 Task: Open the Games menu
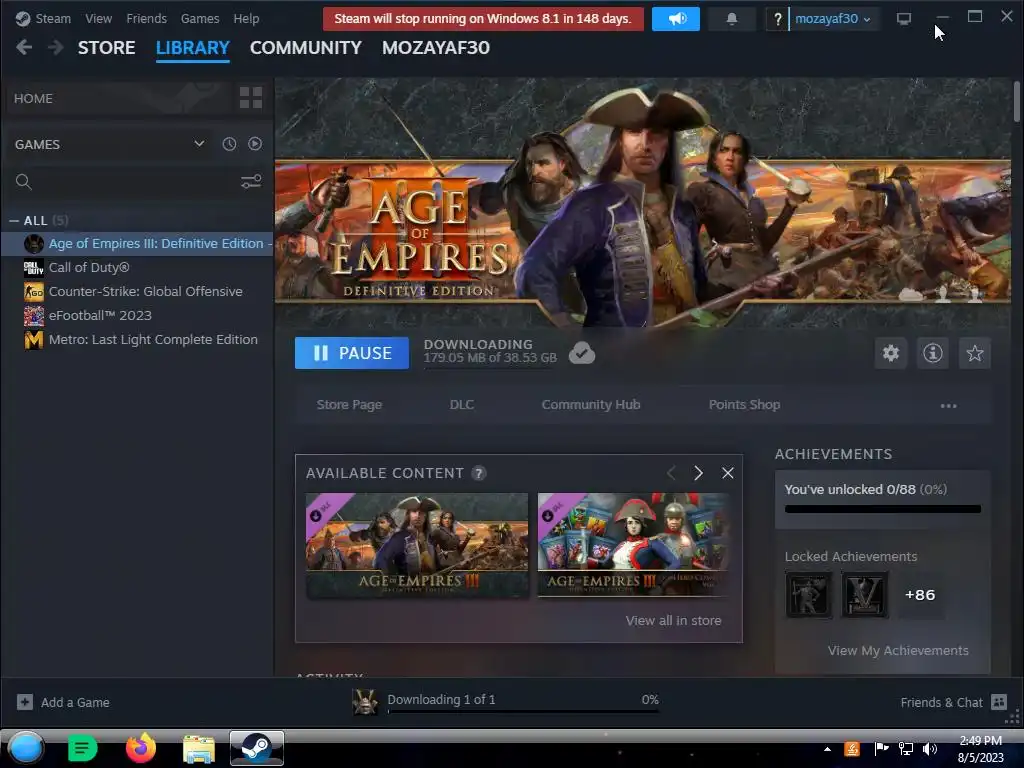coord(200,19)
